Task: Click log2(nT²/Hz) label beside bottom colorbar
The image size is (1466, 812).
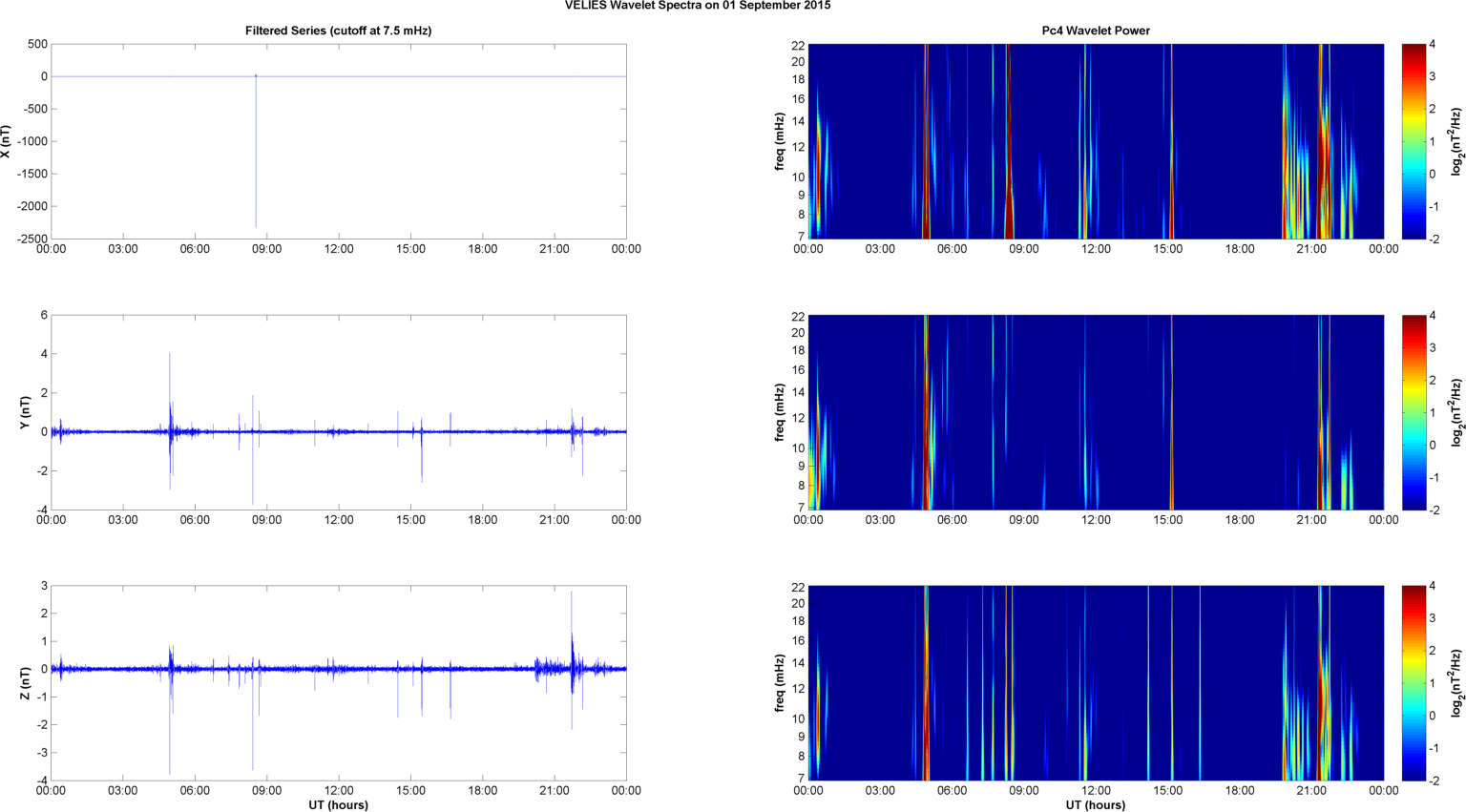Action: click(x=1456, y=683)
